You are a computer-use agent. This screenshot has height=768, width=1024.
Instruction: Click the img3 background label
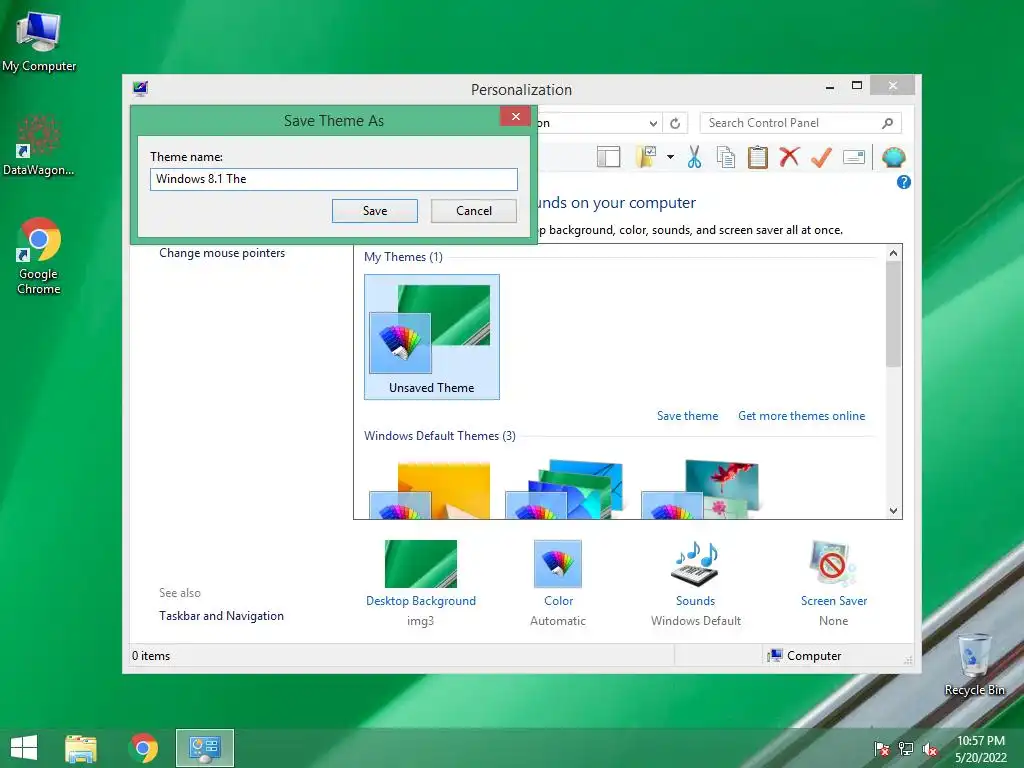420,621
